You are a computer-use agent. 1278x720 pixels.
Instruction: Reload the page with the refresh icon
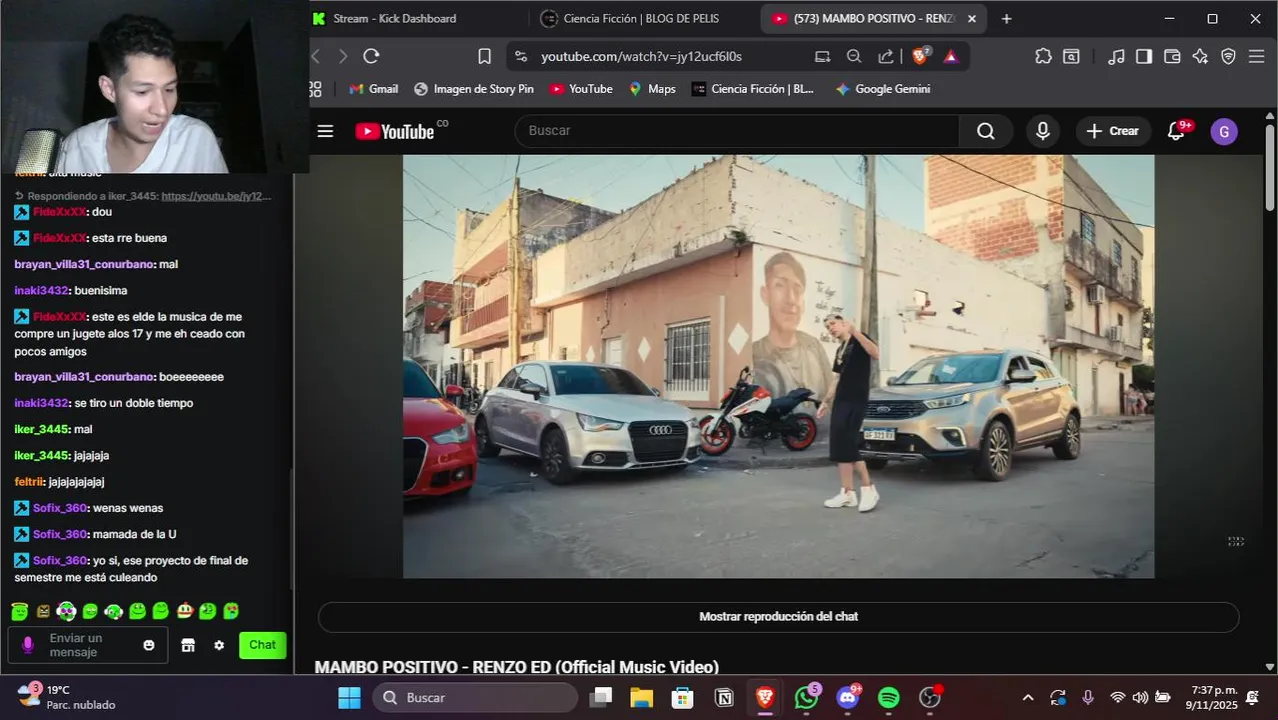point(371,56)
